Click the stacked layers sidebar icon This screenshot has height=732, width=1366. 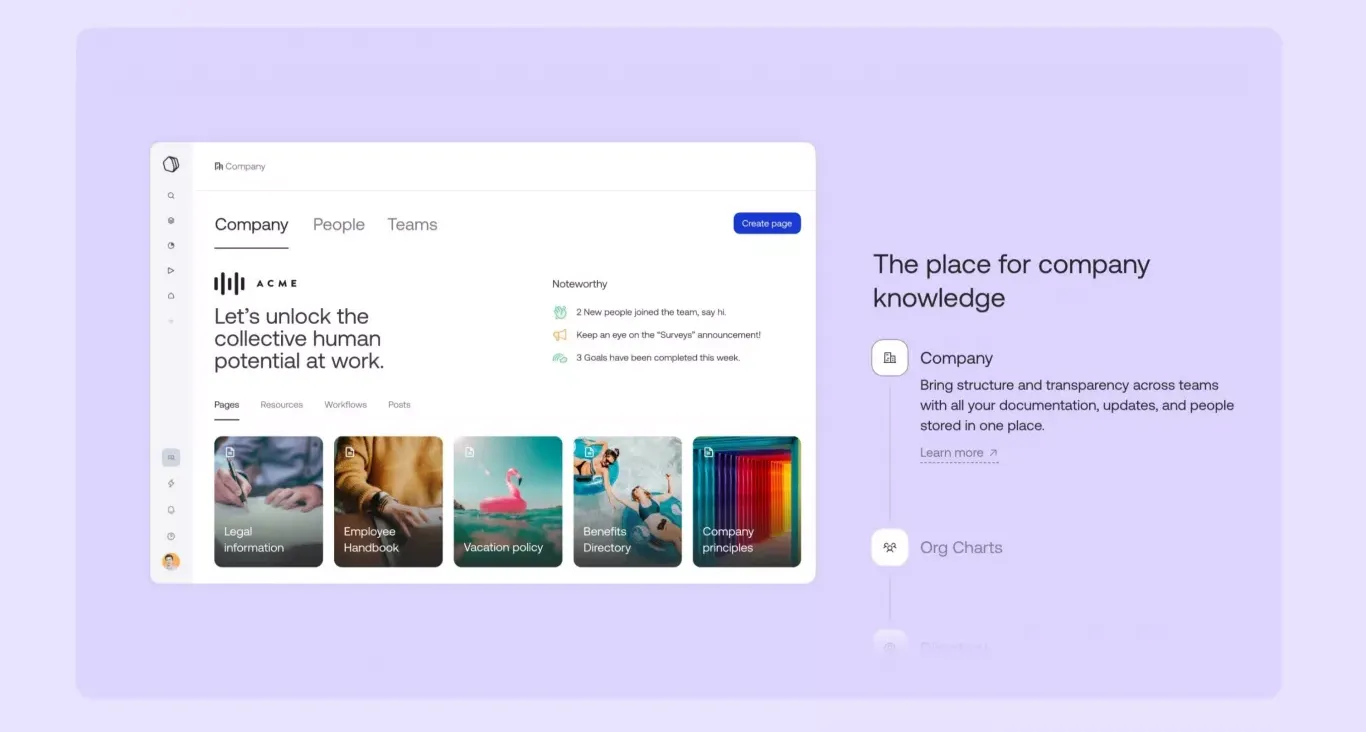tap(171, 221)
